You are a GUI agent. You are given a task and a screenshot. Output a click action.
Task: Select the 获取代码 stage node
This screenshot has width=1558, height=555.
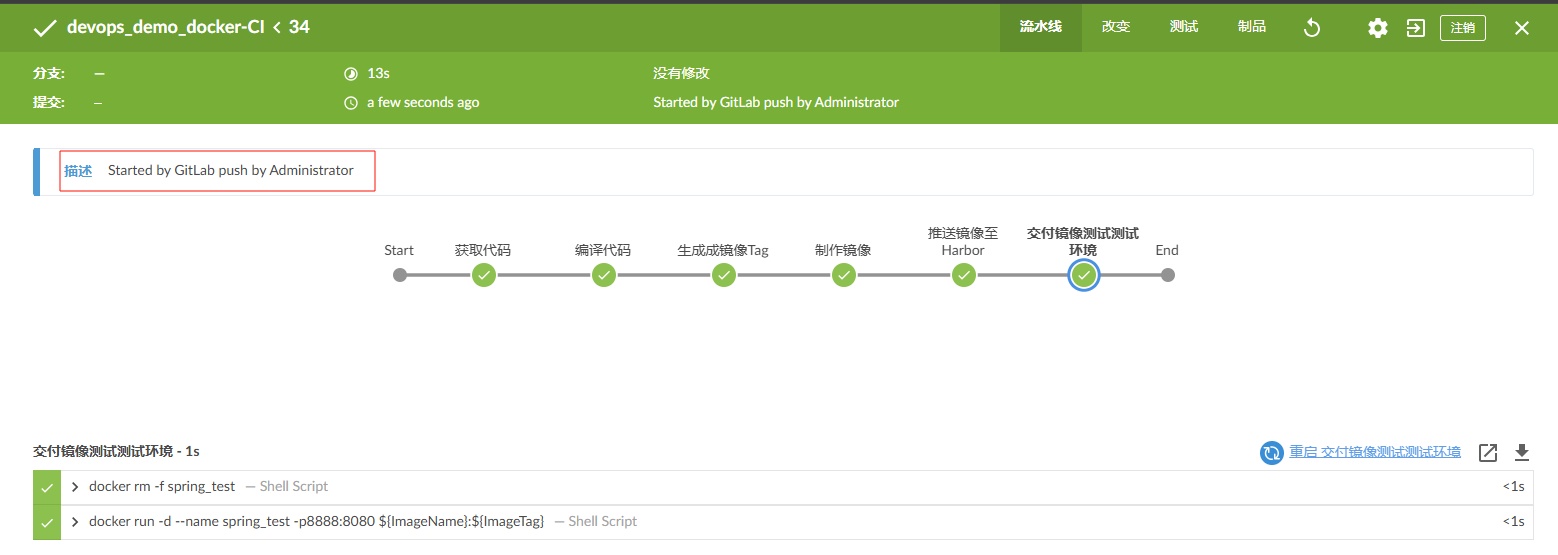(484, 275)
